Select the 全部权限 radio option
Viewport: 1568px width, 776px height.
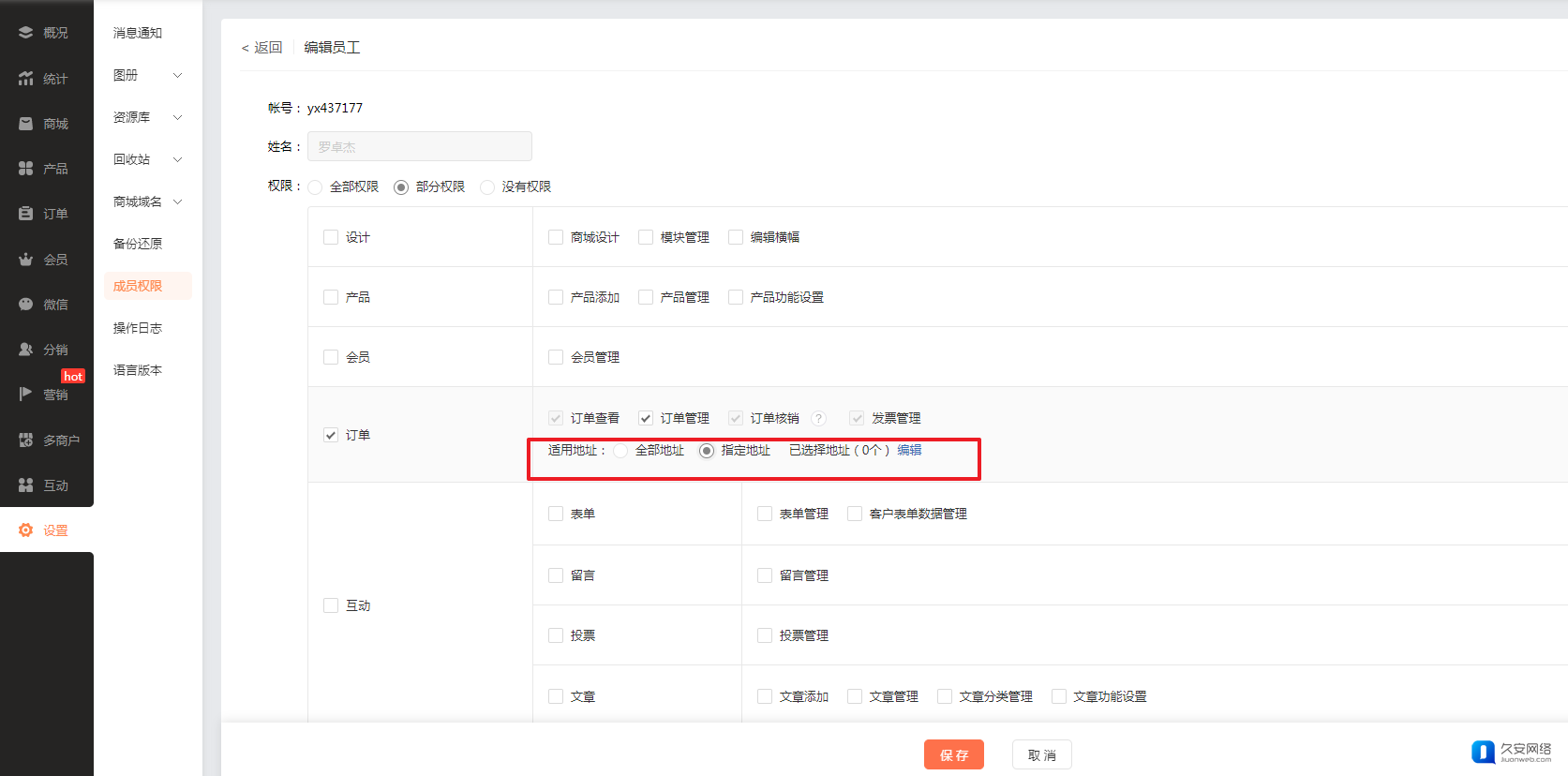tap(316, 187)
